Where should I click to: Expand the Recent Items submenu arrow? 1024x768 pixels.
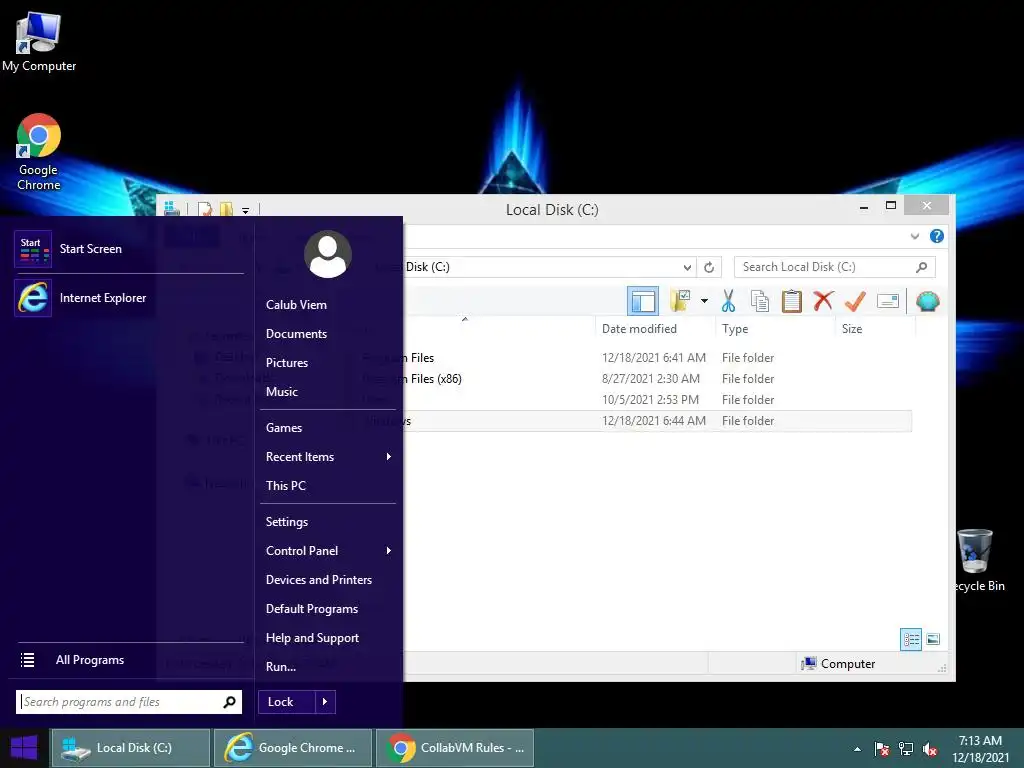point(389,456)
